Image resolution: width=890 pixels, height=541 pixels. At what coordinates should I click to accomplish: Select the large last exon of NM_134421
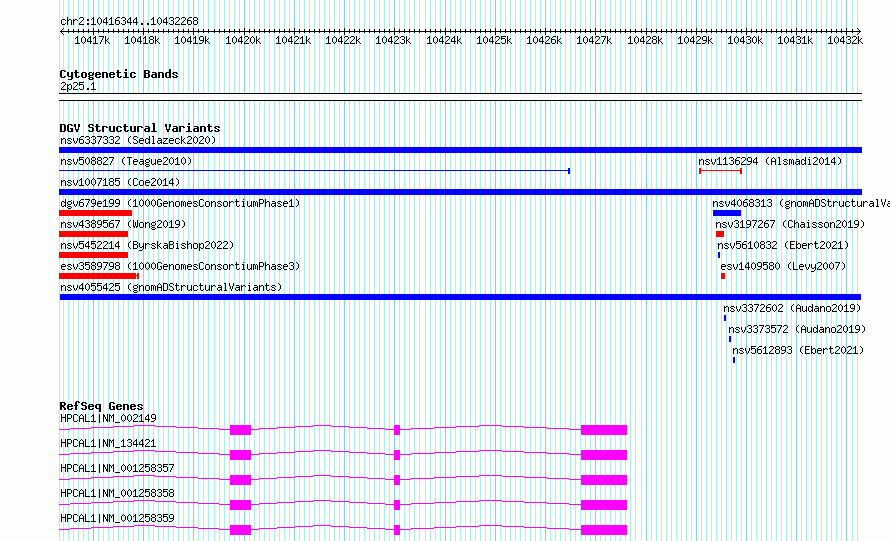[x=604, y=455]
